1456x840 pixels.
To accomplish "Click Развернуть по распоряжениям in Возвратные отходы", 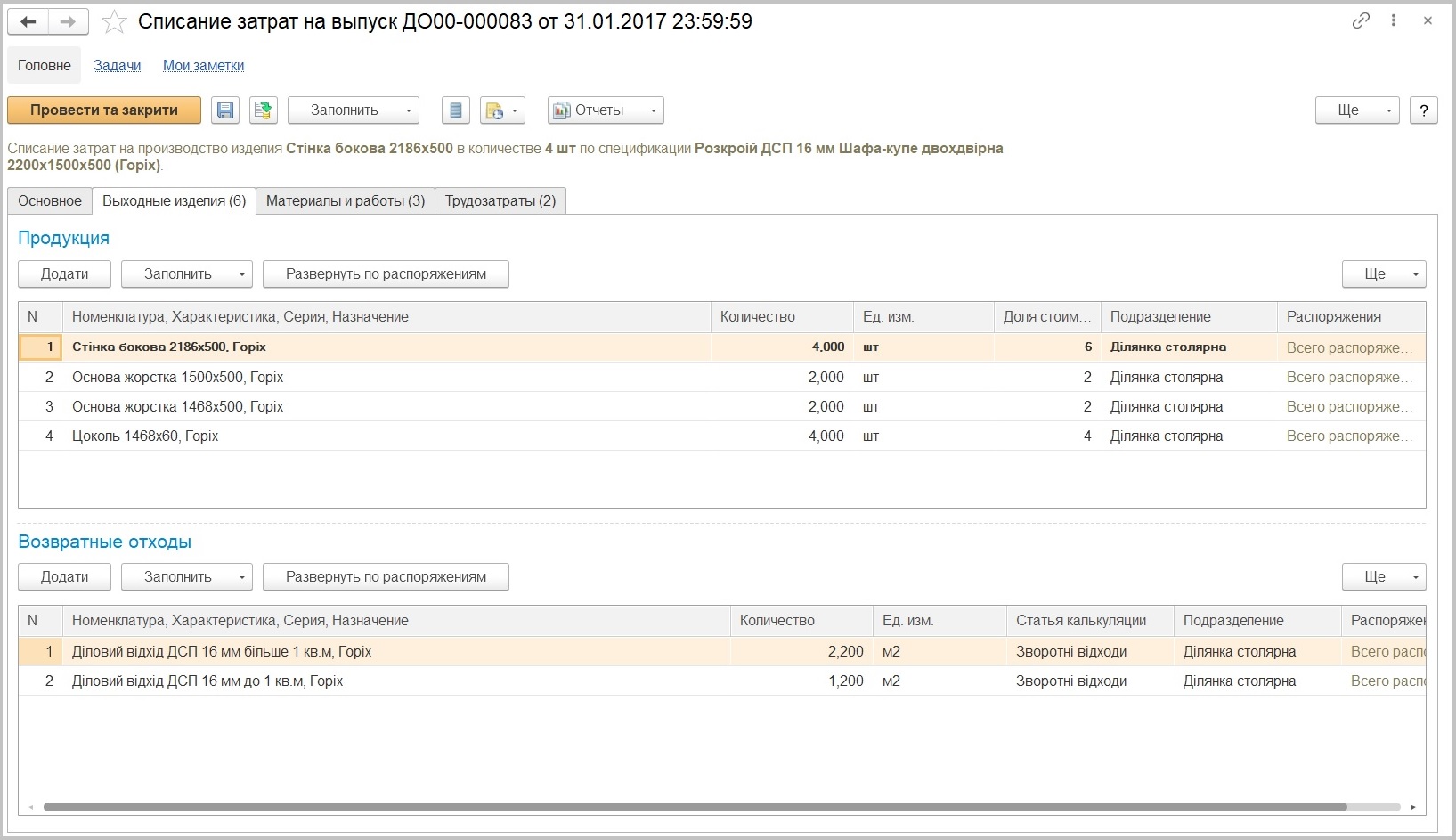I will tap(386, 577).
